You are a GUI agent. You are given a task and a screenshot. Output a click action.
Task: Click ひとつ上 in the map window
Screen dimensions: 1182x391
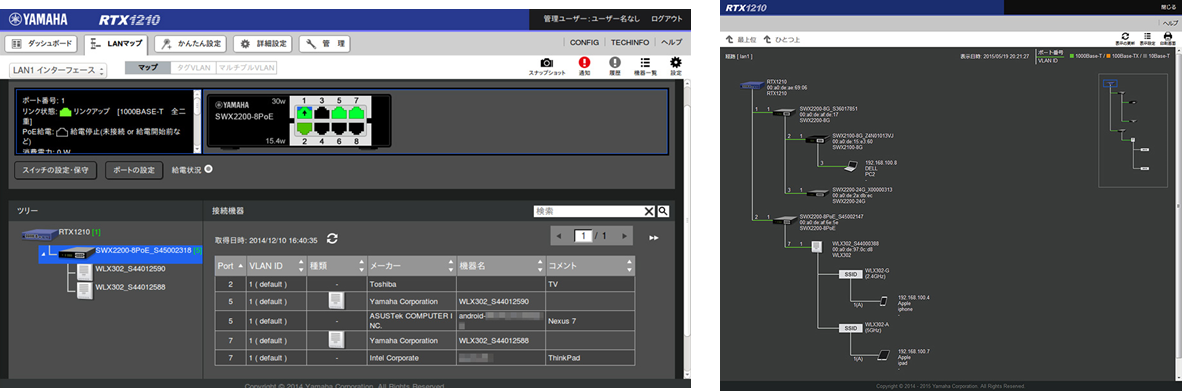click(782, 38)
